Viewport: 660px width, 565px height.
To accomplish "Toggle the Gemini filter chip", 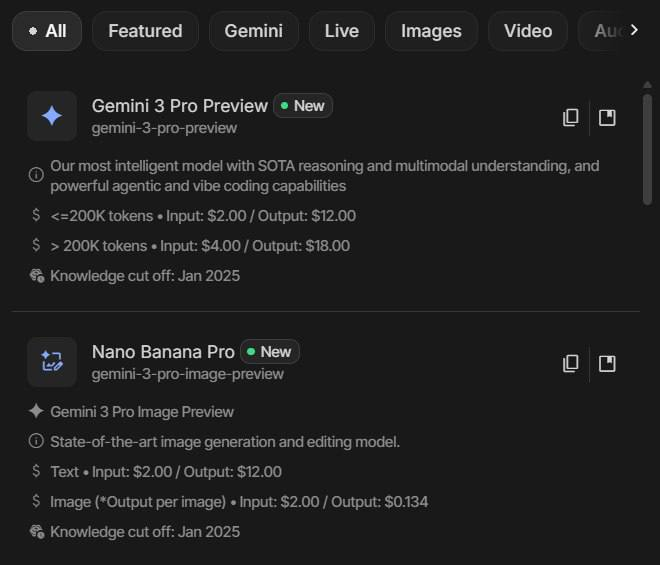I will point(253,31).
